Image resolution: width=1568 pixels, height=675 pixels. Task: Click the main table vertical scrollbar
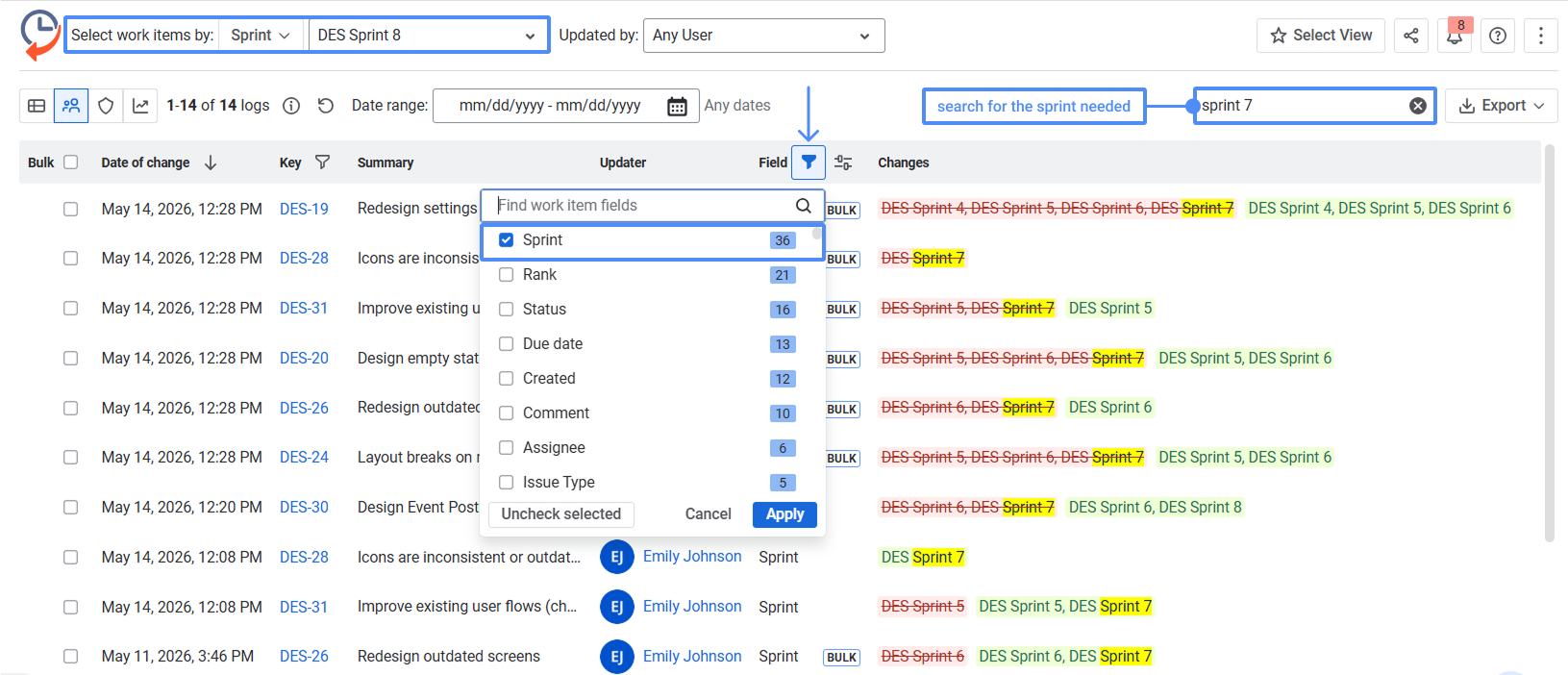tap(1549, 343)
